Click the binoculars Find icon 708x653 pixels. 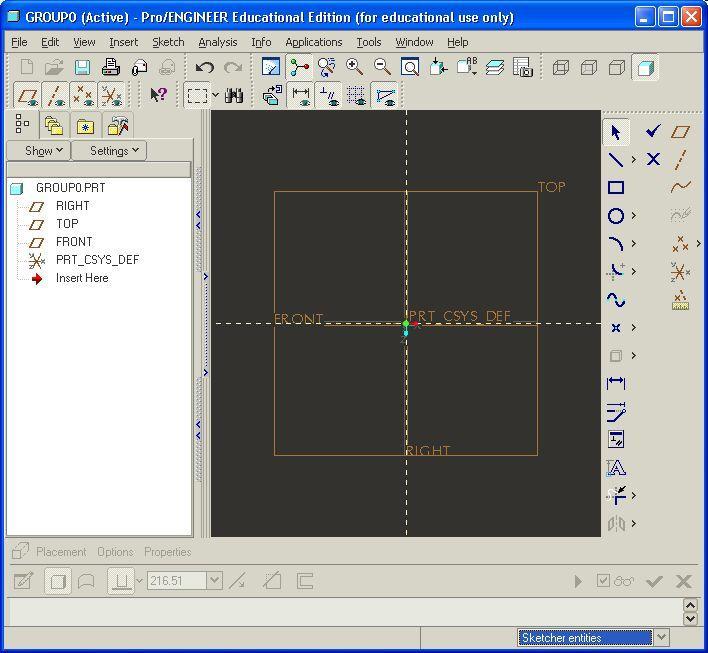pos(234,95)
